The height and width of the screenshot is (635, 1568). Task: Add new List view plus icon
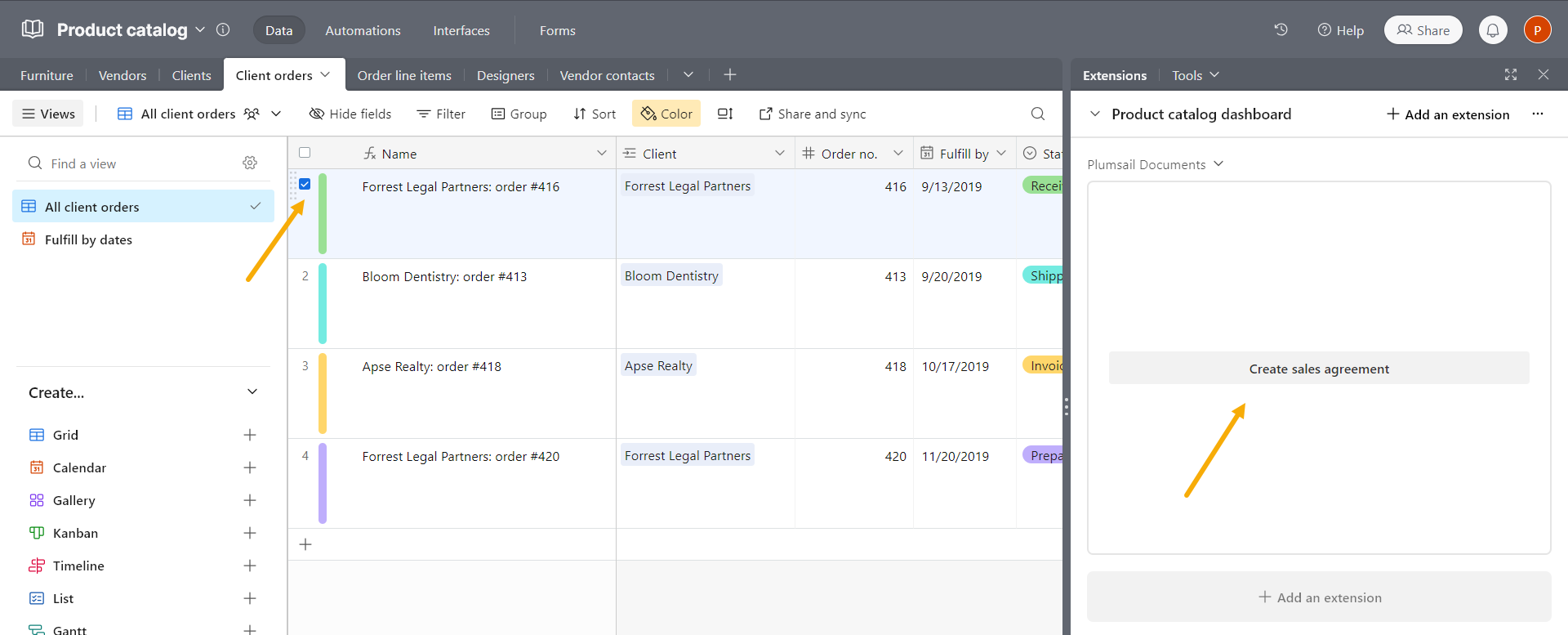[250, 598]
